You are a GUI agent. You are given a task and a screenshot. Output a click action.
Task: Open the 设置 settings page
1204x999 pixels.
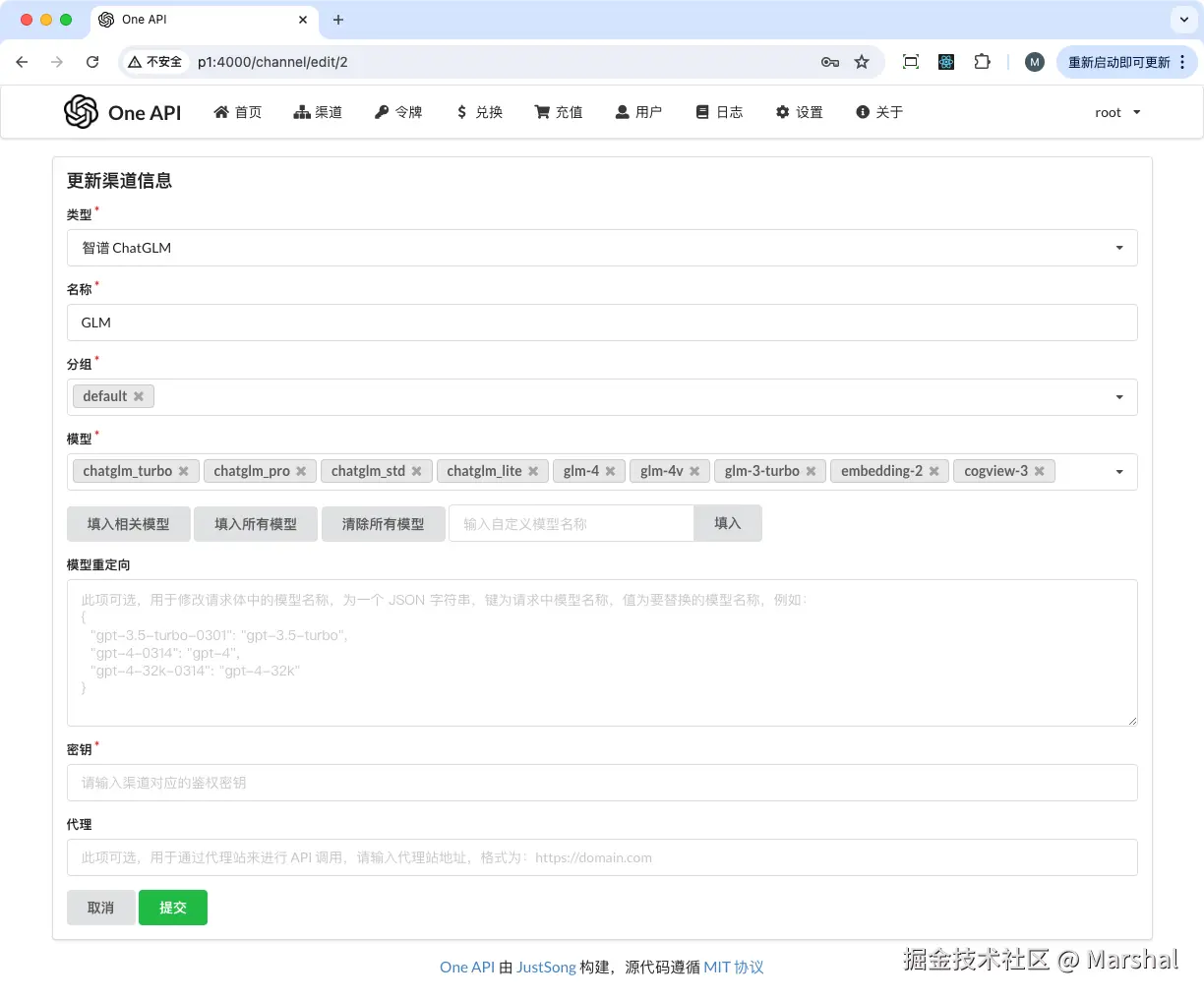799,112
